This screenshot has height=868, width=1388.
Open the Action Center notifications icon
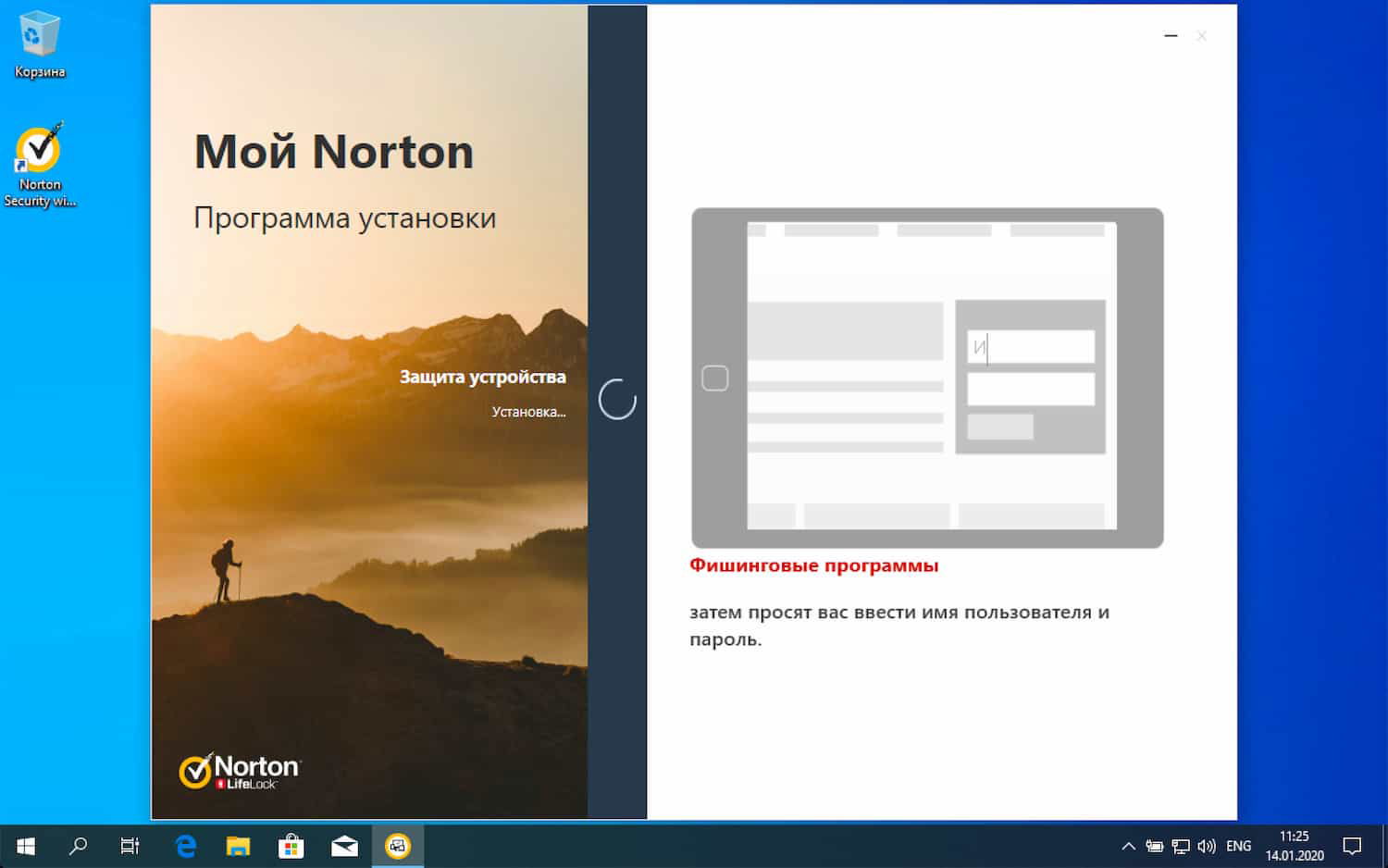1352,846
